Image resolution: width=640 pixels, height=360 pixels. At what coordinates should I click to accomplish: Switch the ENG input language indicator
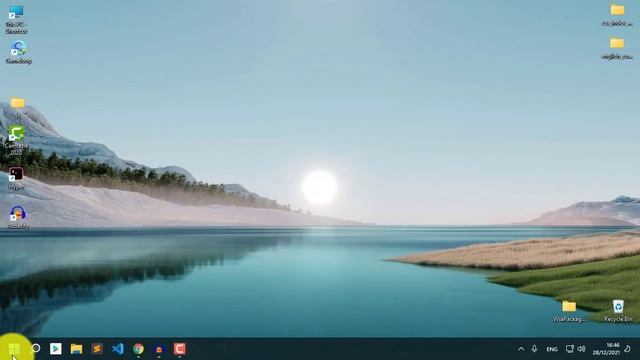(x=552, y=349)
